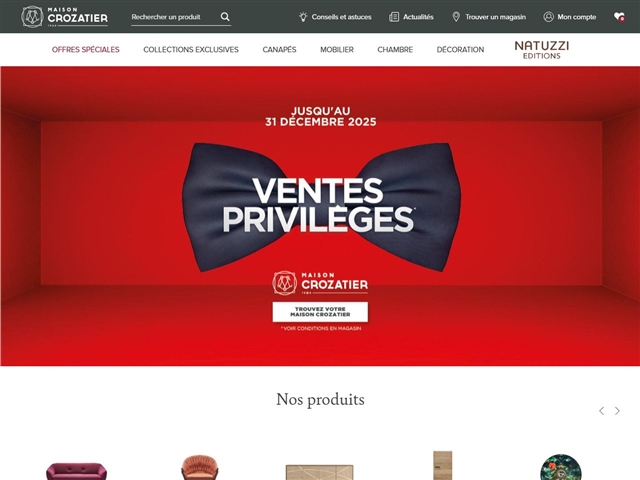The image size is (640, 480).
Task: Click the lightbulb Conseils et astuces icon
Action: 303,17
